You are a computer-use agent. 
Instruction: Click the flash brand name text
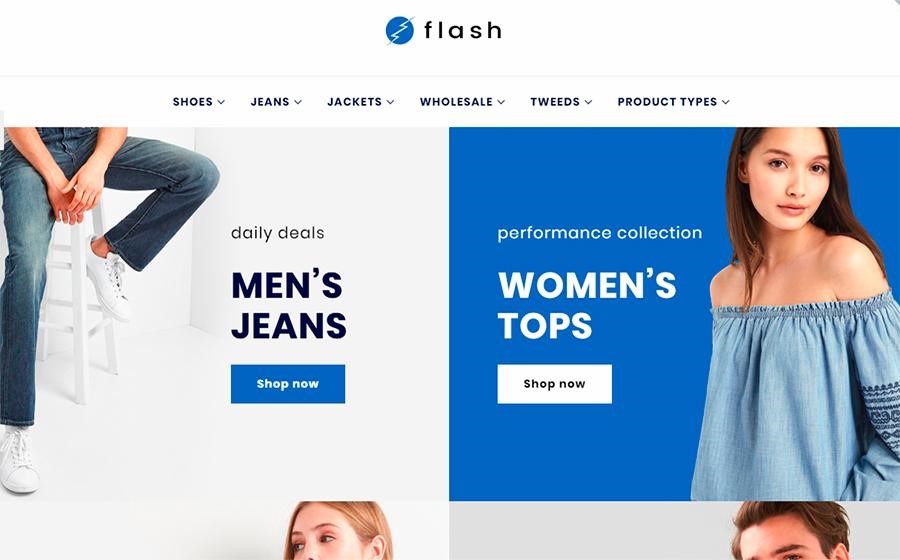pos(463,30)
